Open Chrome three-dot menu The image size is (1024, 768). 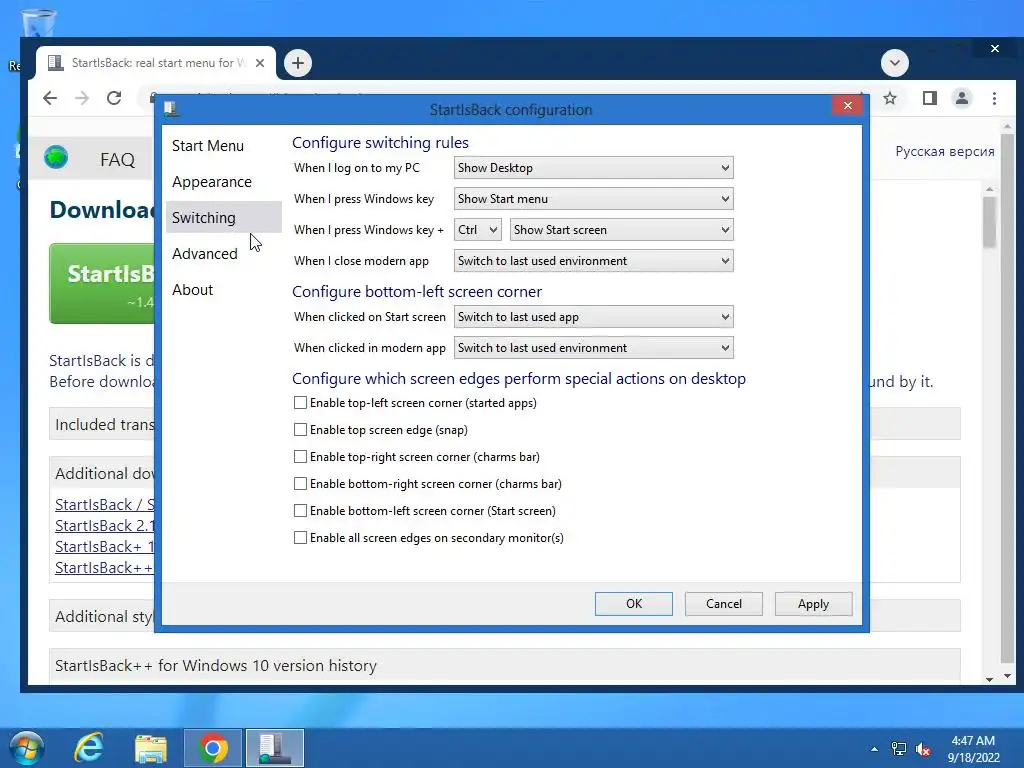(994, 99)
